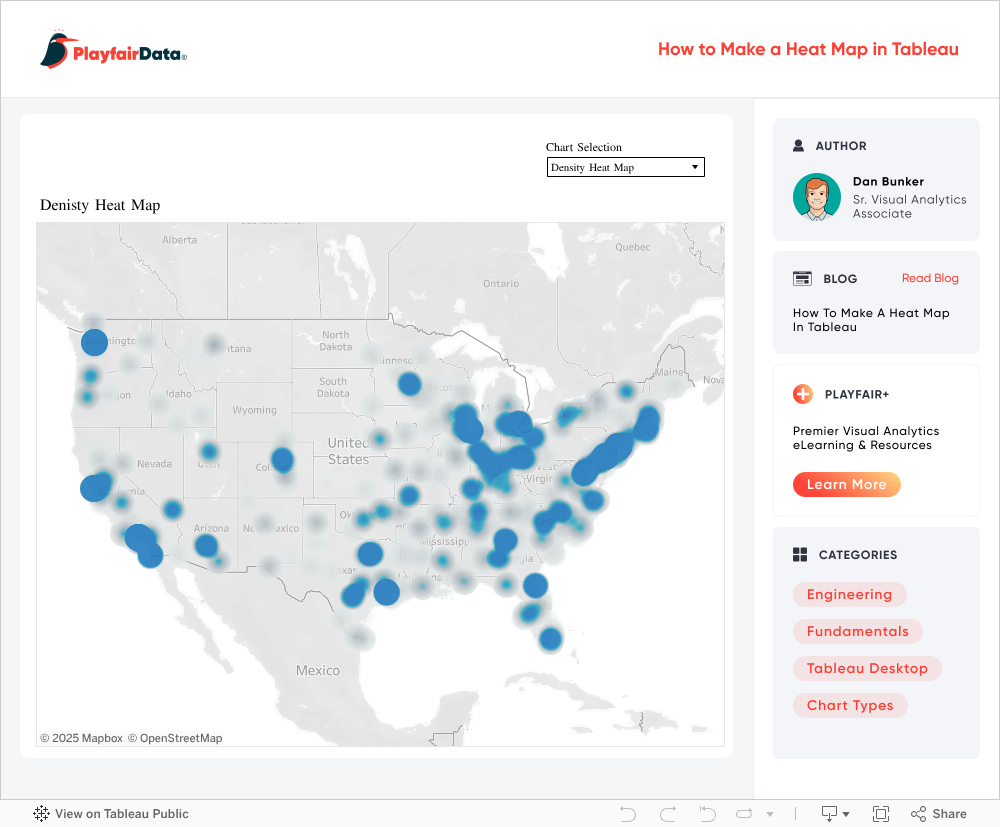Viewport: 1000px width, 827px height.
Task: Click Dan Bunker's author avatar
Action: [817, 197]
